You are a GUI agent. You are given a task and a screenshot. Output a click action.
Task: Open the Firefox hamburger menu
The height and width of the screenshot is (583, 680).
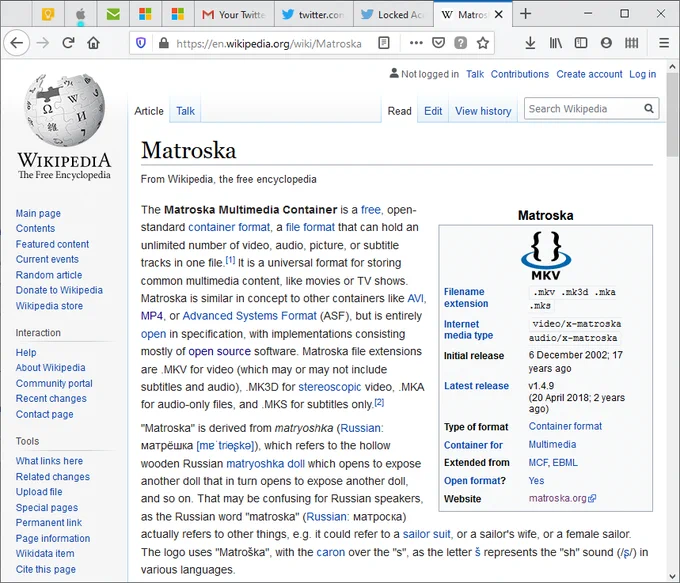[x=664, y=43]
